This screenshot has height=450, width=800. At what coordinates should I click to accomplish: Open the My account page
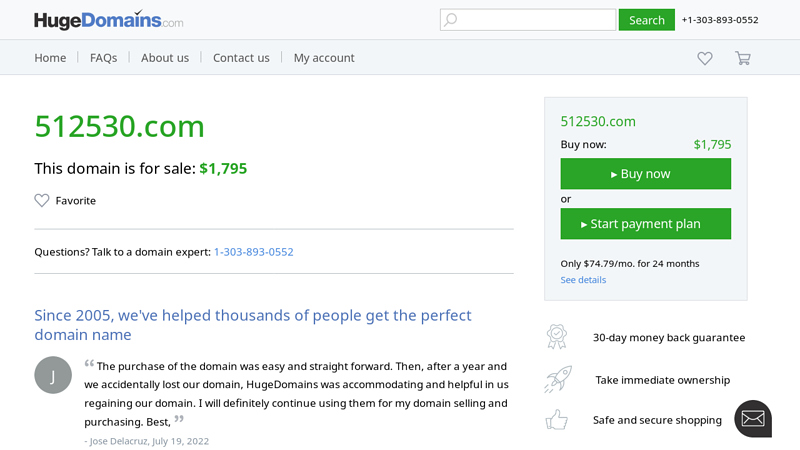tap(324, 58)
